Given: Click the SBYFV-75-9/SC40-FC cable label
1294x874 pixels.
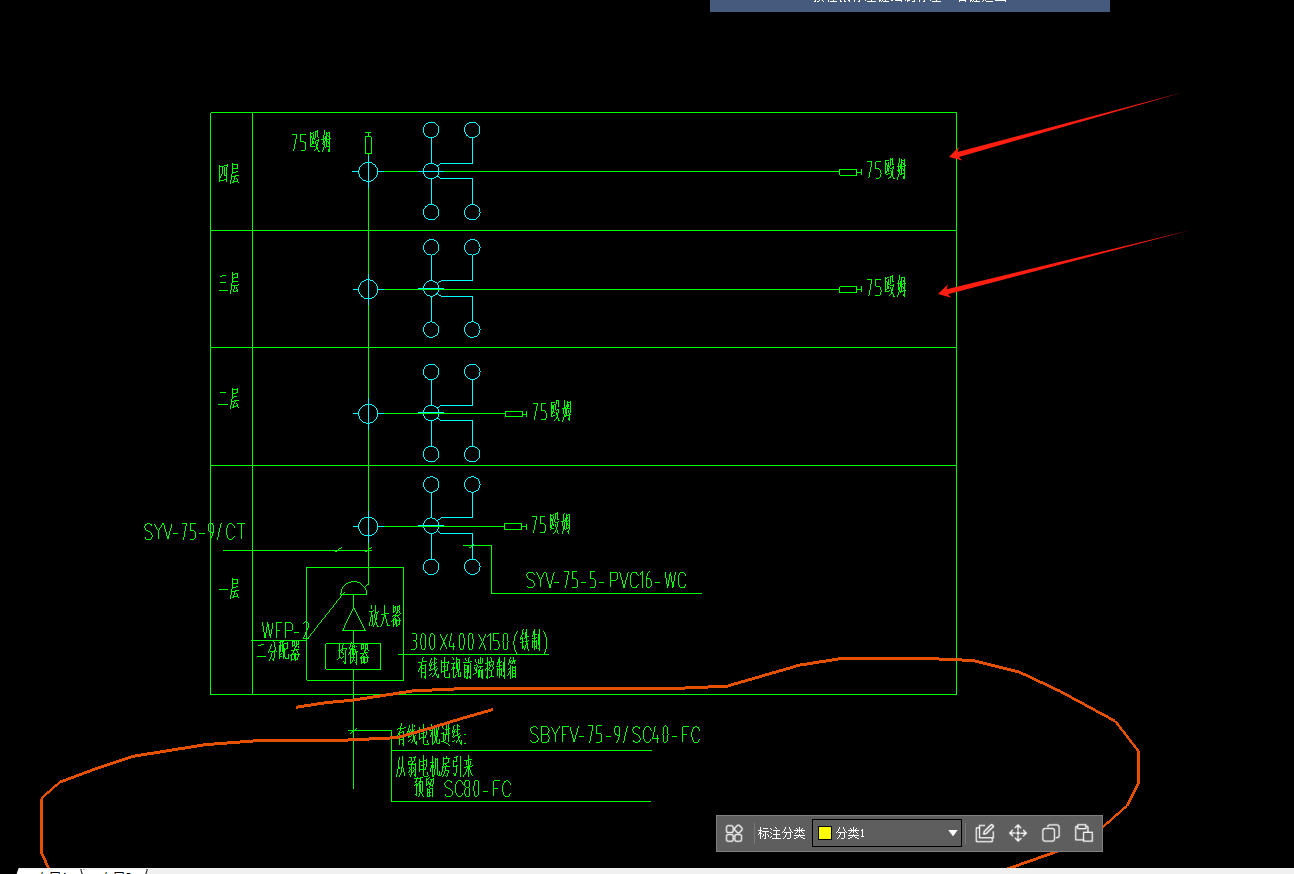Looking at the screenshot, I should point(615,736).
